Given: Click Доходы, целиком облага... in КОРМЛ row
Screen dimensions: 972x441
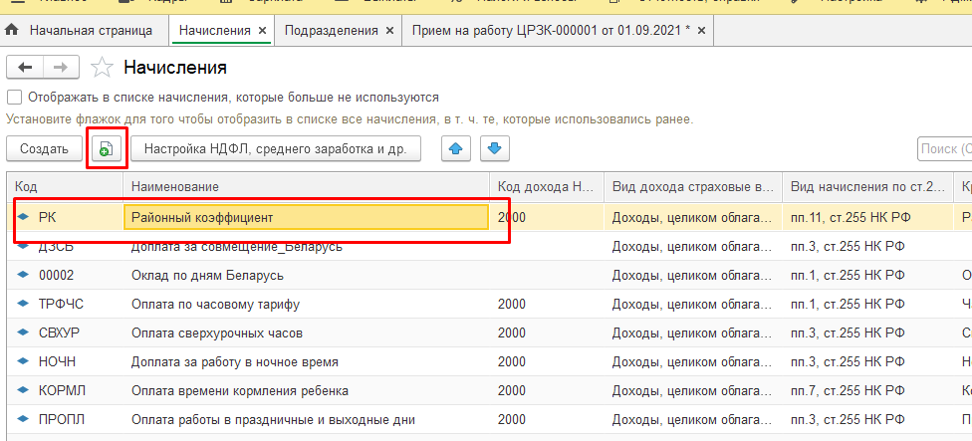Looking at the screenshot, I should click(x=692, y=391).
